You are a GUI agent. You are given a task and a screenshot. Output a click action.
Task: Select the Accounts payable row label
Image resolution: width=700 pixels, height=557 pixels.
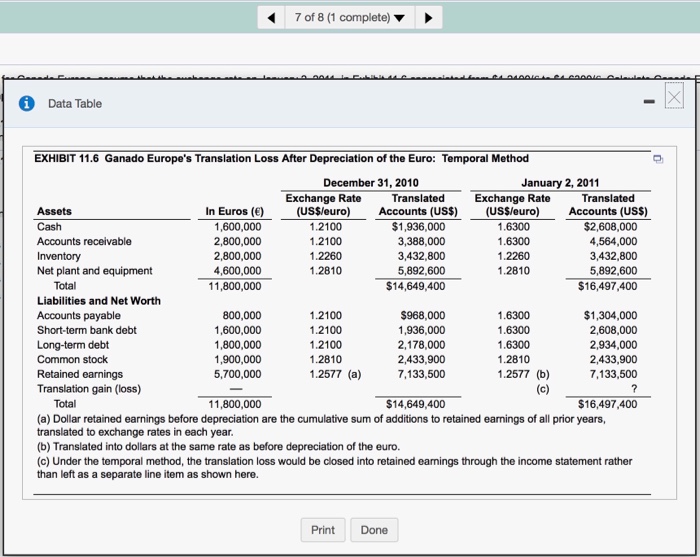click(x=79, y=316)
